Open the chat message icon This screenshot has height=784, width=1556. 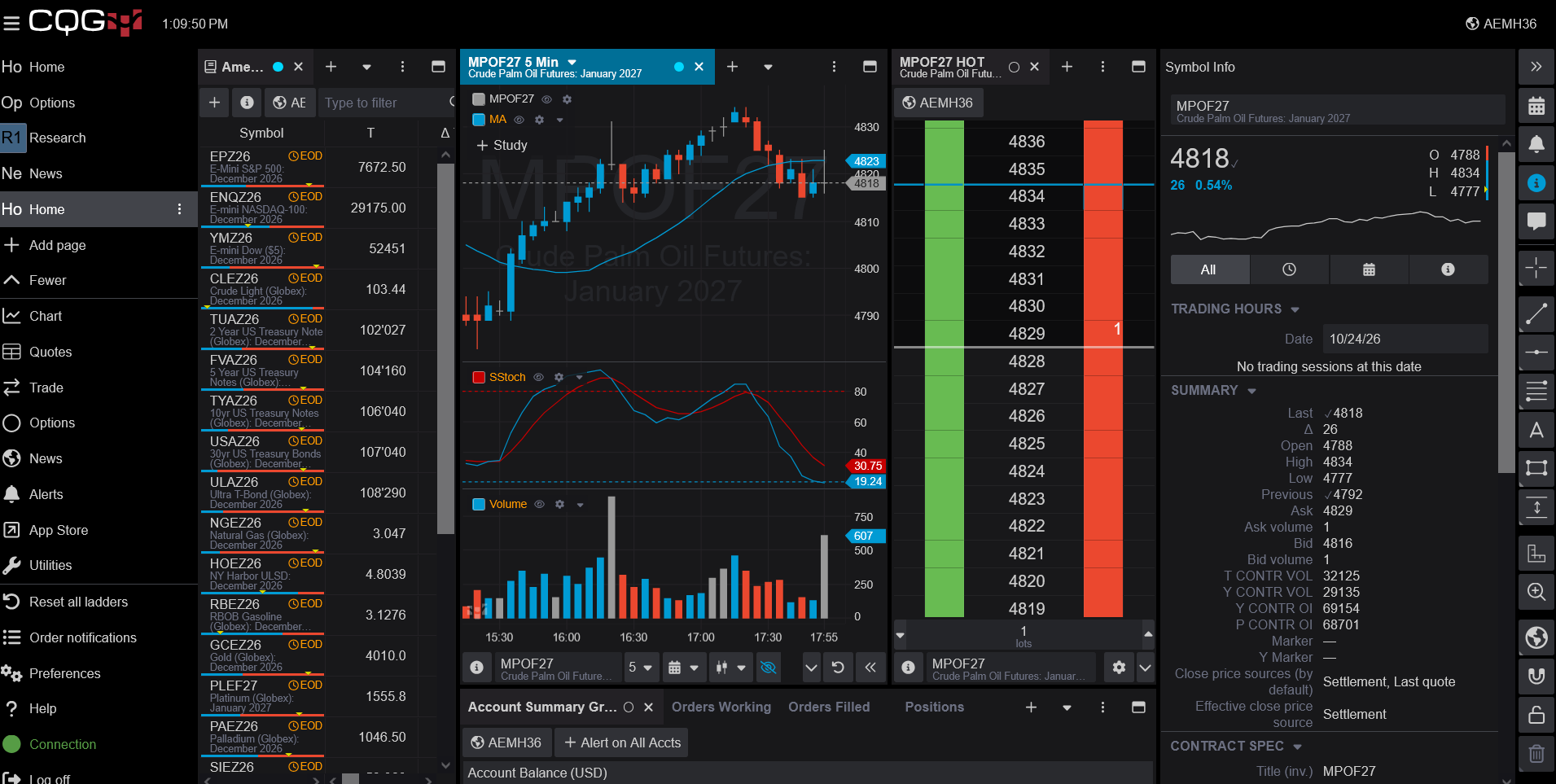tap(1536, 221)
